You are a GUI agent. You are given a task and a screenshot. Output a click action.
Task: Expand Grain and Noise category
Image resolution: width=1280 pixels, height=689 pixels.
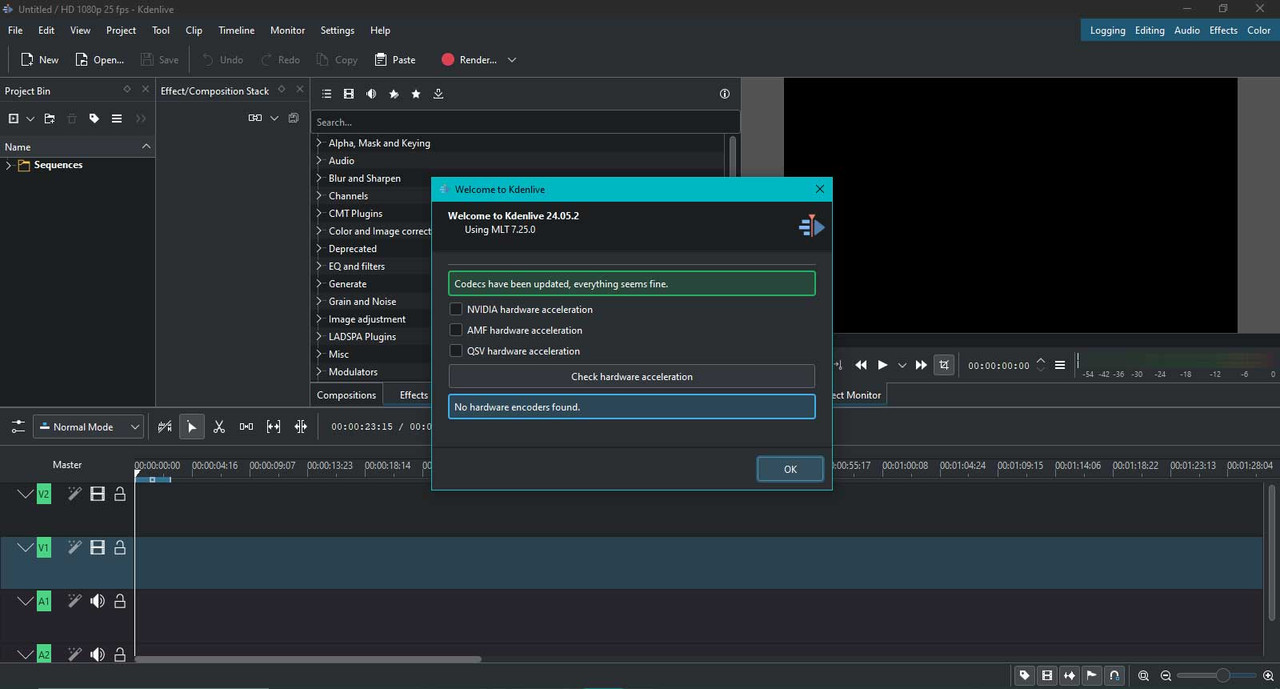coord(319,301)
